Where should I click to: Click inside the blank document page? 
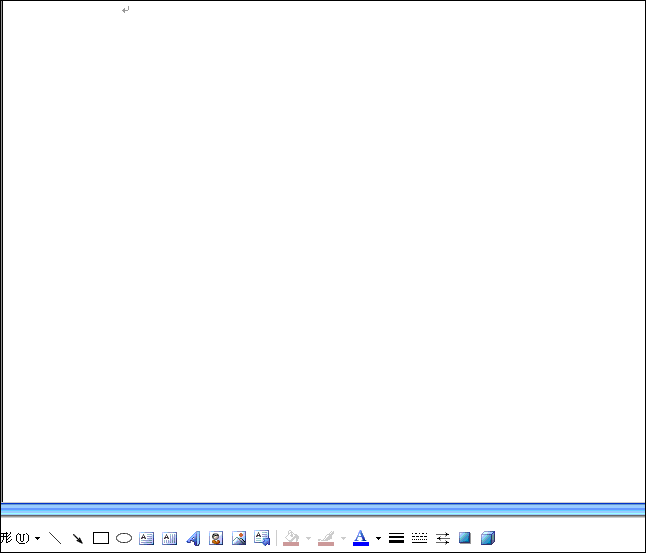[320, 250]
